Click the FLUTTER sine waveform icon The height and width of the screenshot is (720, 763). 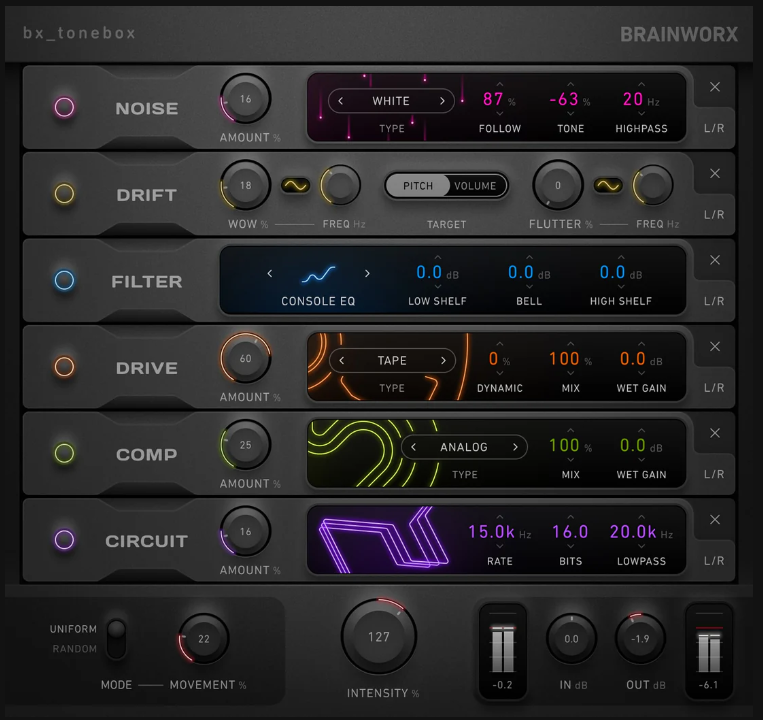click(608, 185)
